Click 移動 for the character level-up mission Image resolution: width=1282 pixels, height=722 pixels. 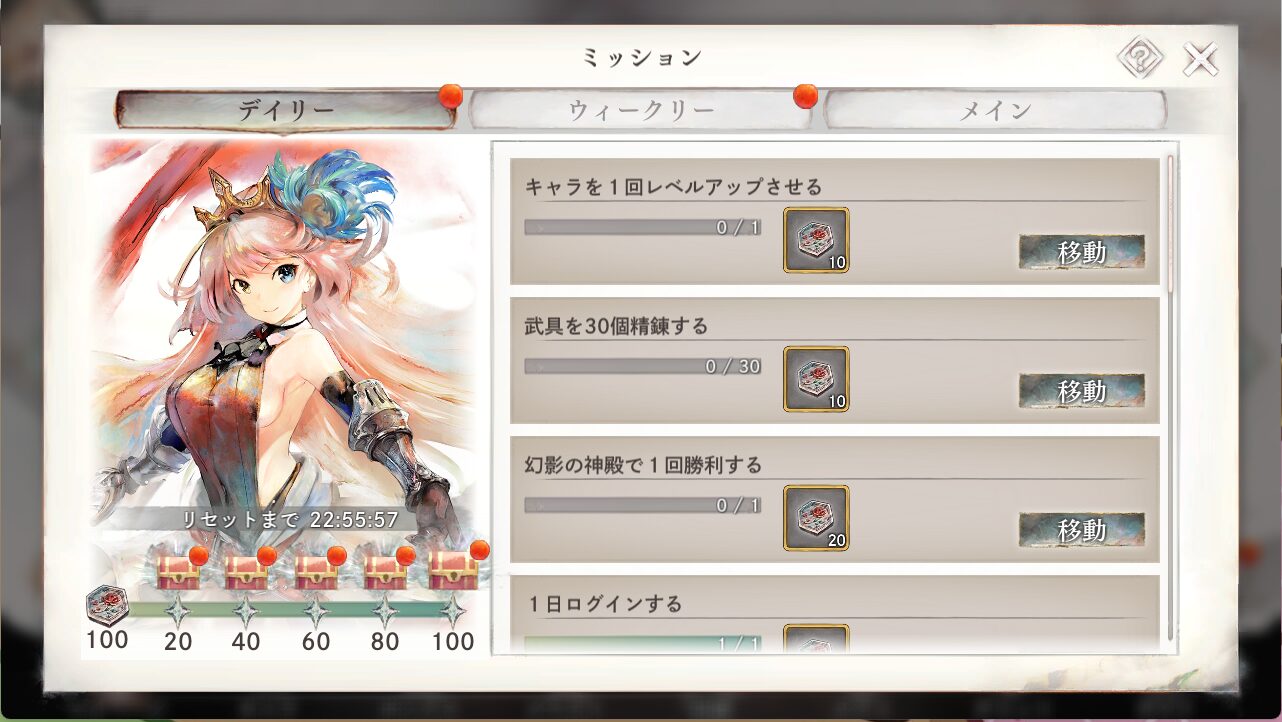tap(1081, 252)
